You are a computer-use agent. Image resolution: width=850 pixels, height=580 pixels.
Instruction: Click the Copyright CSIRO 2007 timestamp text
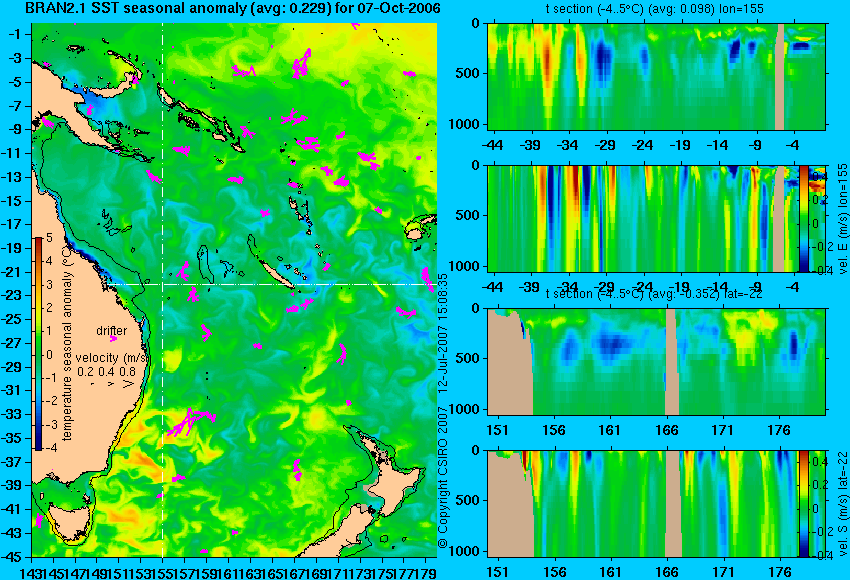pyautogui.click(x=443, y=410)
